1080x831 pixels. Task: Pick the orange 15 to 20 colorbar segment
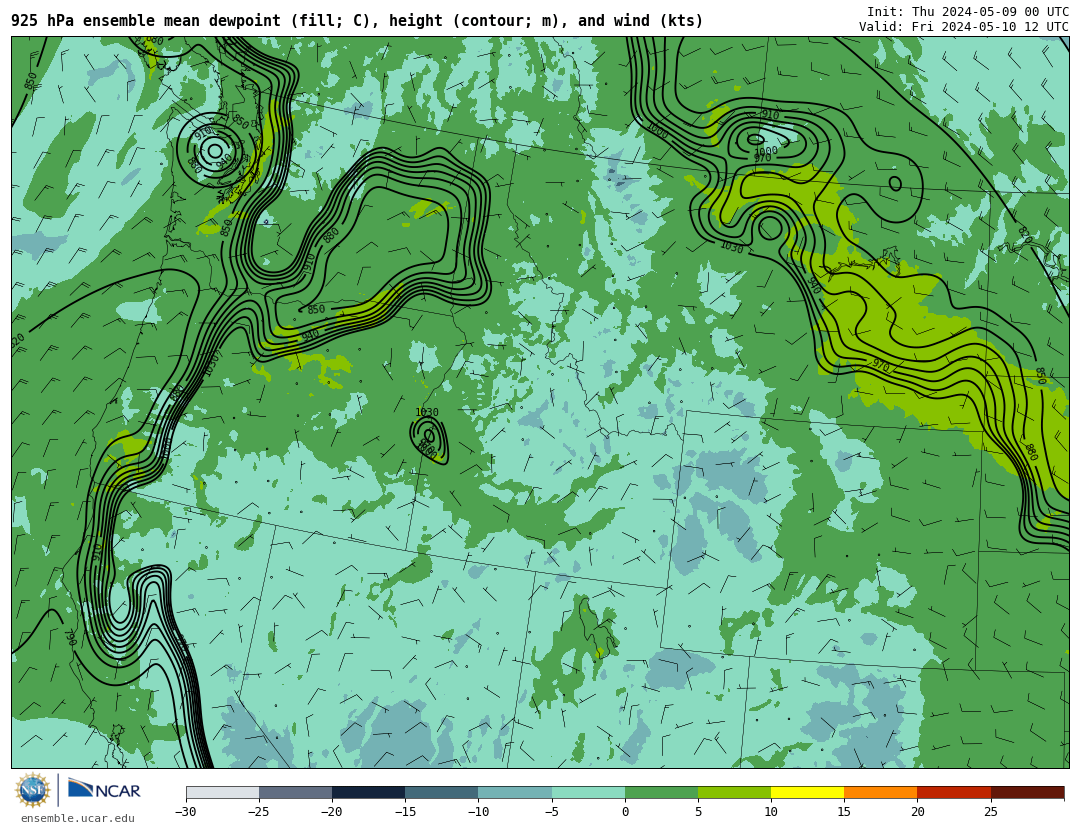click(x=881, y=792)
